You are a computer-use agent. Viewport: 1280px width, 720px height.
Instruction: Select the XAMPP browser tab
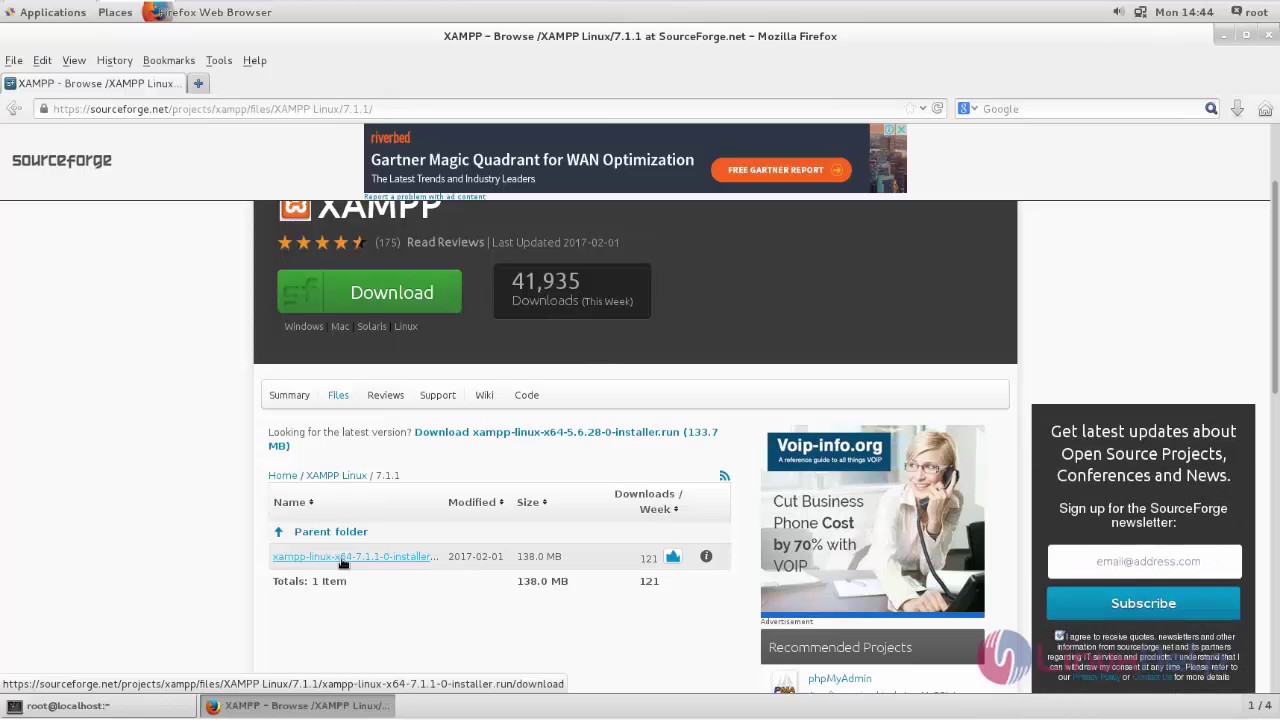[94, 83]
